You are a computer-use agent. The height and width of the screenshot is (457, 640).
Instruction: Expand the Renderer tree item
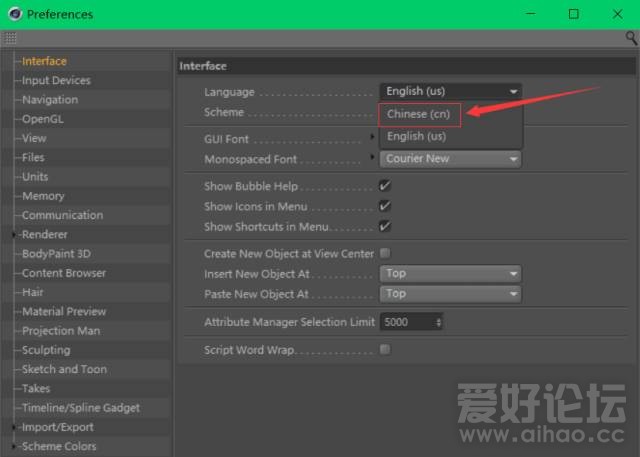[14, 235]
